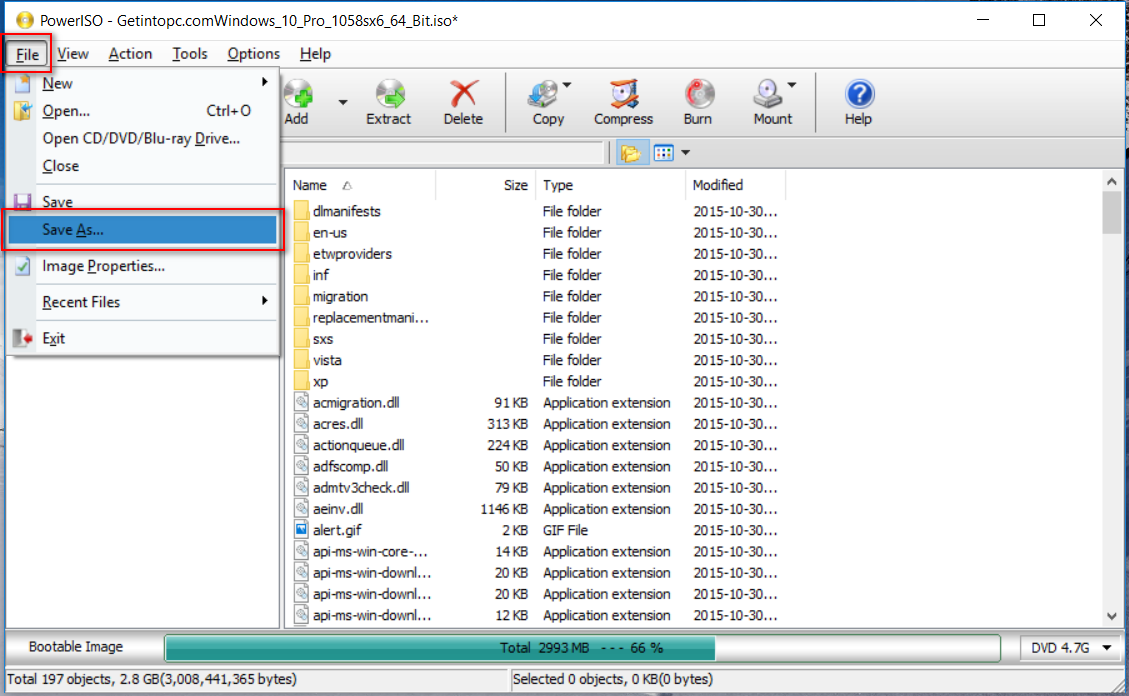
Task: Click the view mode grid icon
Action: 663,153
